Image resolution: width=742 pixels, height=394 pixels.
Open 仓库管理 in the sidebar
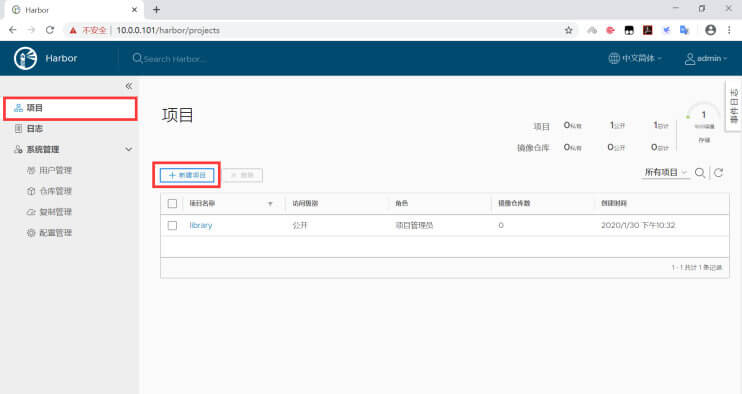point(56,191)
